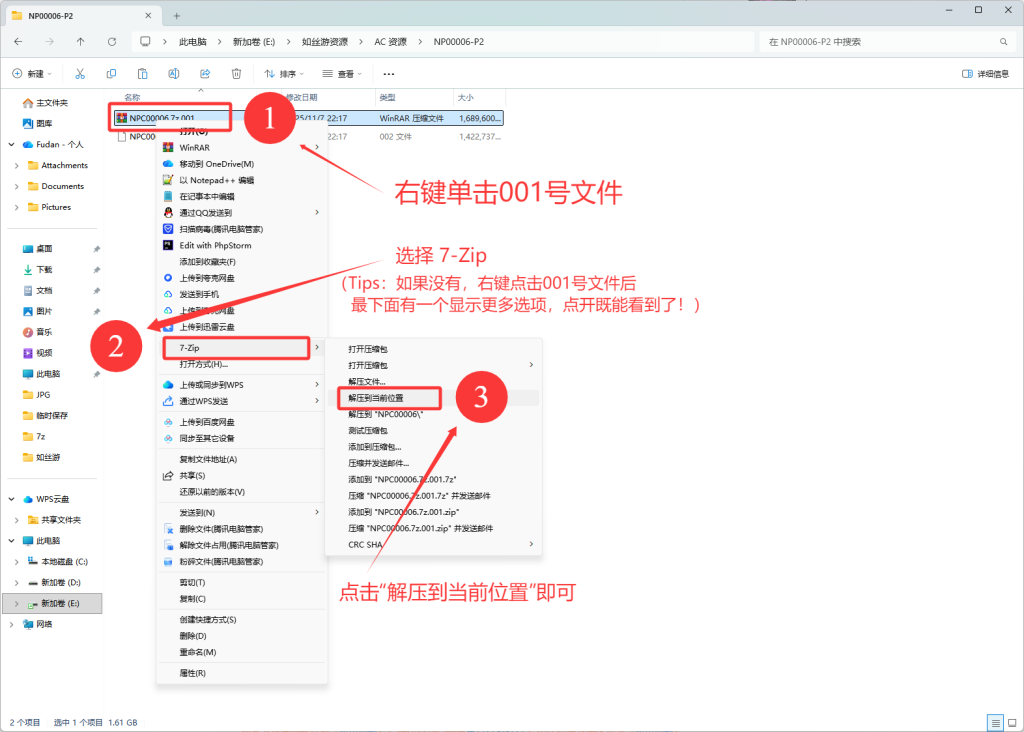Click the Up arrow navigation icon
The image size is (1024, 732).
pos(80,42)
